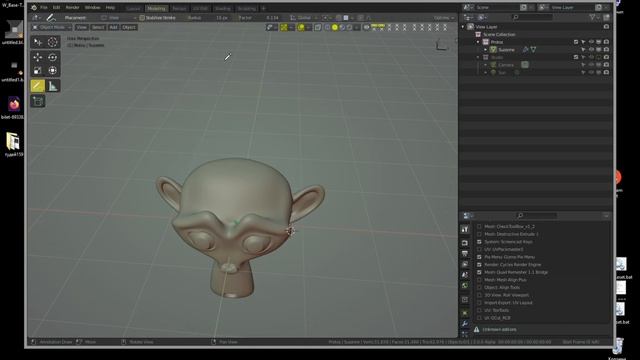Select the Measure tool
This screenshot has height=360, width=640.
(53, 86)
